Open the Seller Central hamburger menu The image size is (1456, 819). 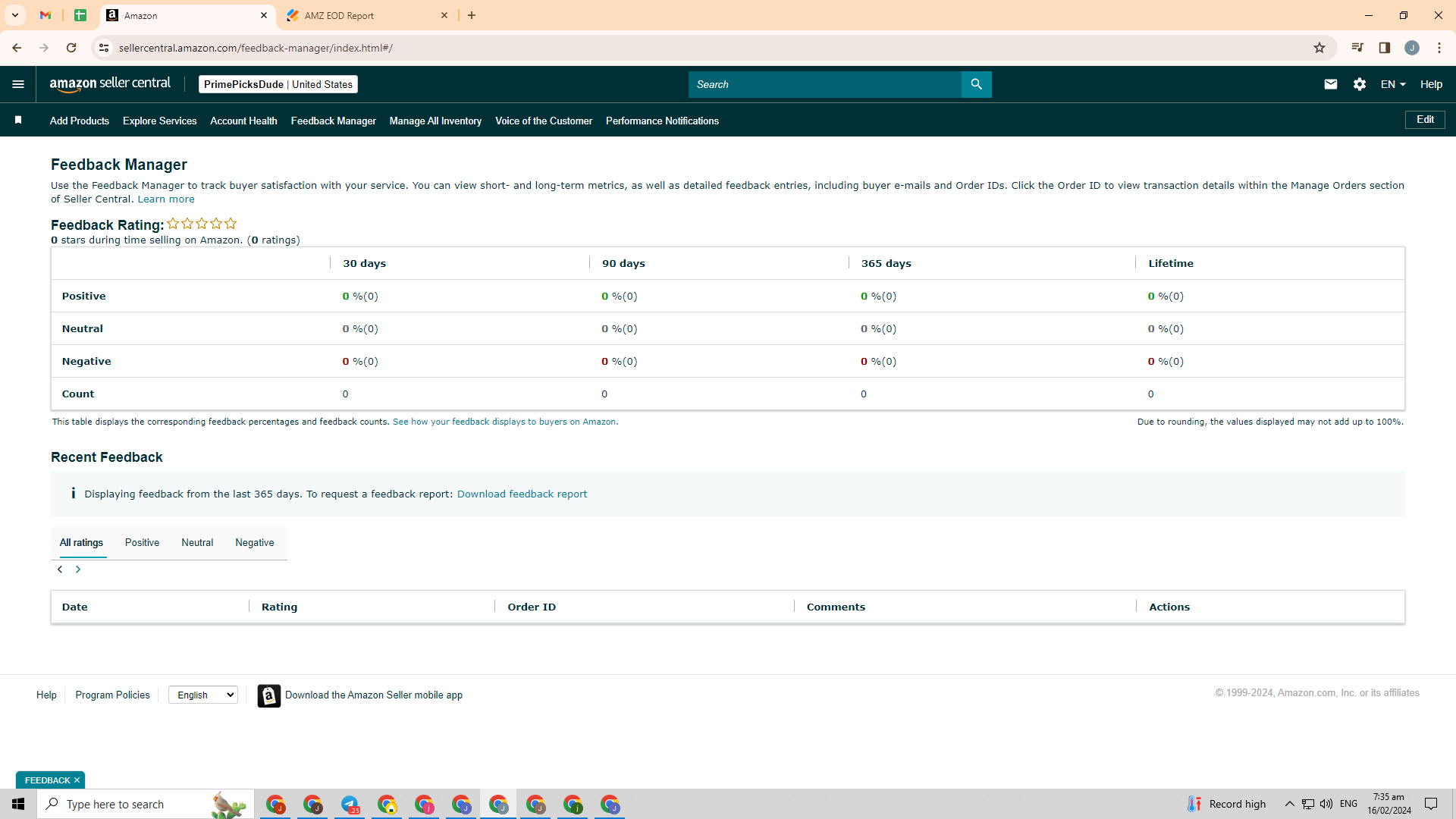tap(18, 84)
